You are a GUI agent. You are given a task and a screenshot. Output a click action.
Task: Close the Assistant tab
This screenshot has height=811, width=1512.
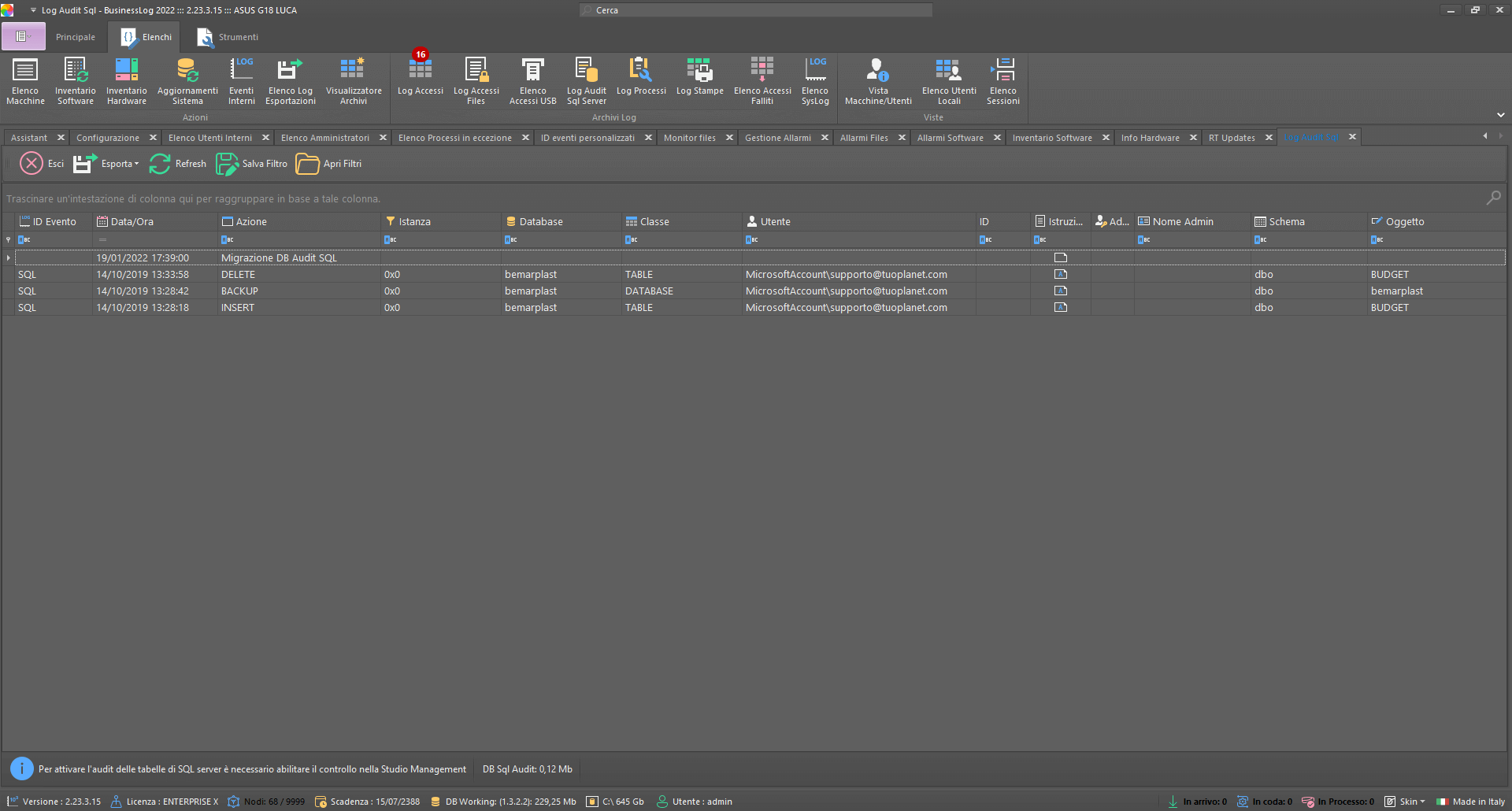(x=61, y=138)
